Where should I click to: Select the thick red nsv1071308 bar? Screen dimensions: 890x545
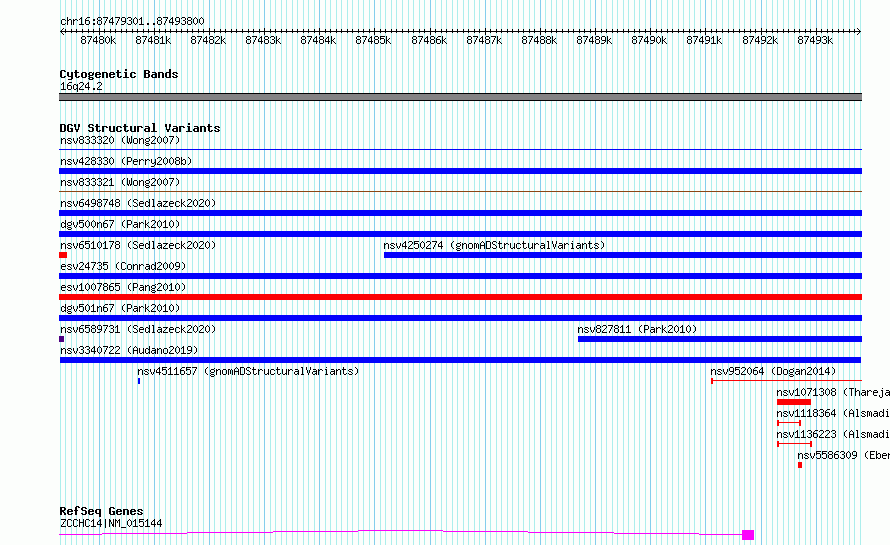coord(794,402)
